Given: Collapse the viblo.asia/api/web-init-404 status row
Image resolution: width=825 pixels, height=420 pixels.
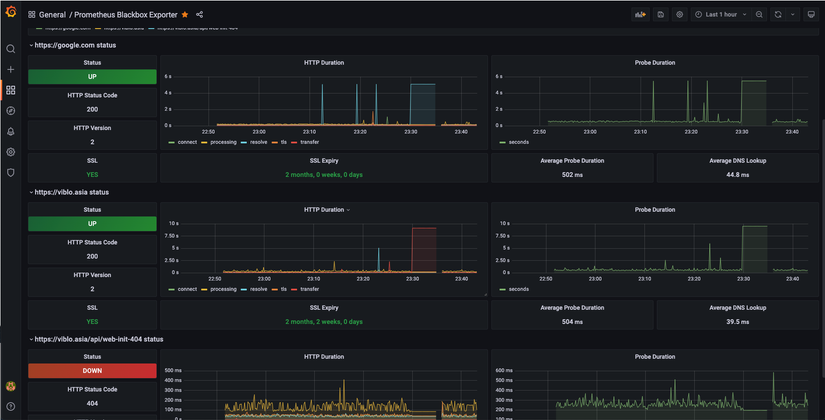Looking at the screenshot, I should tap(96, 339).
